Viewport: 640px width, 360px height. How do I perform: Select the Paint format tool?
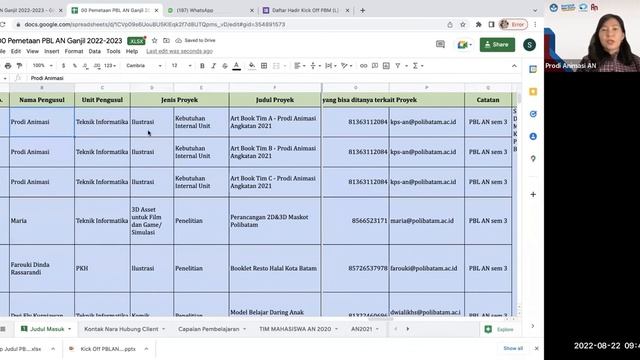[19, 66]
